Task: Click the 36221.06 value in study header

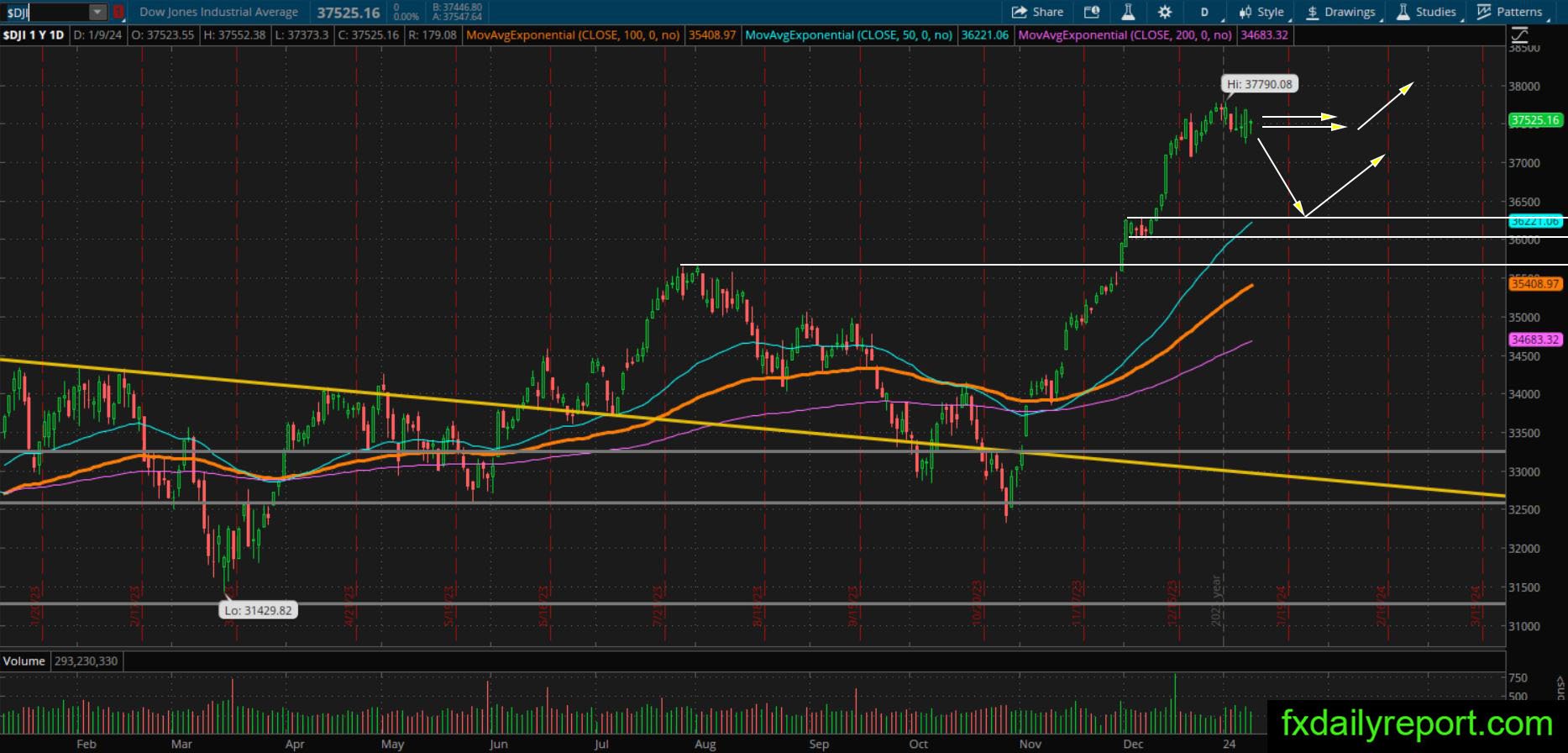Action: [x=985, y=35]
